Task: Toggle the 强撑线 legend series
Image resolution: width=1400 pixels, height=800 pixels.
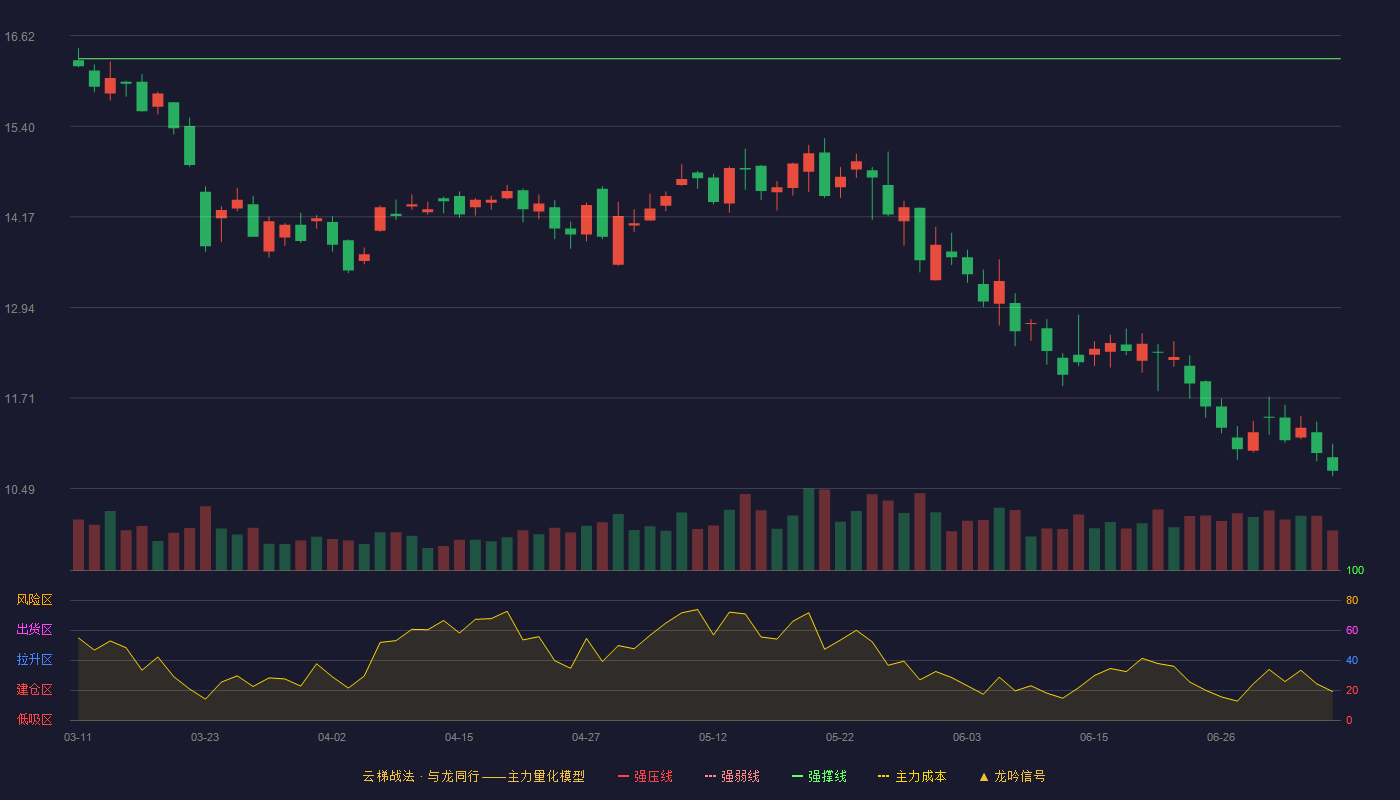Action: (x=819, y=776)
